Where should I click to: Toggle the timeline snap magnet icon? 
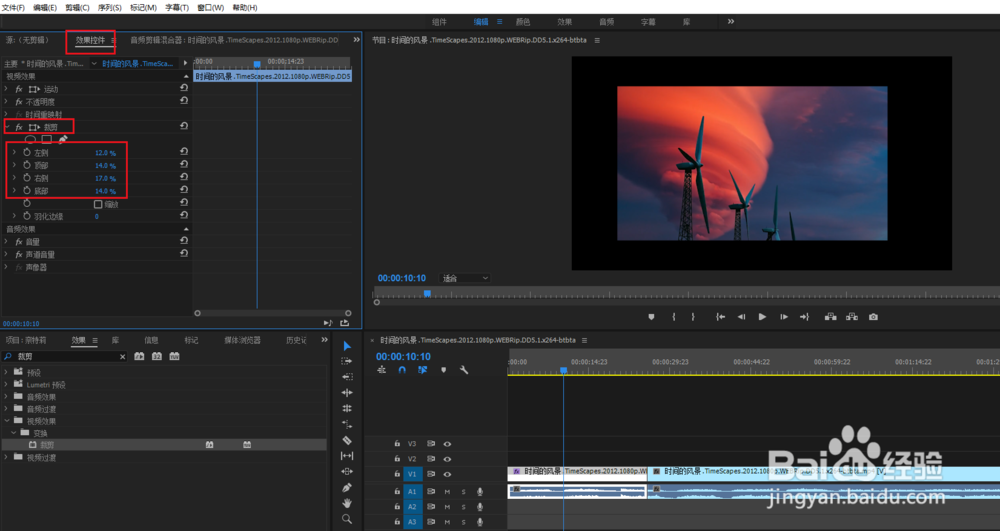pyautogui.click(x=402, y=370)
